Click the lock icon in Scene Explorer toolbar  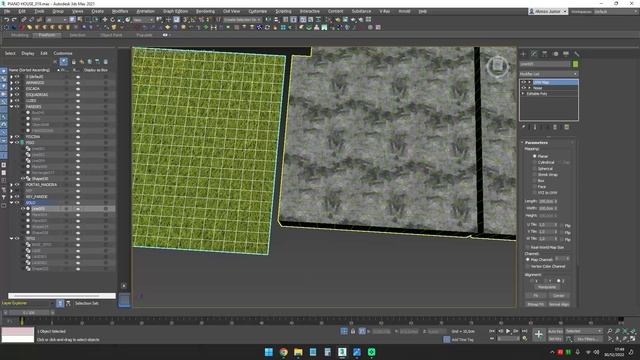tap(73, 62)
